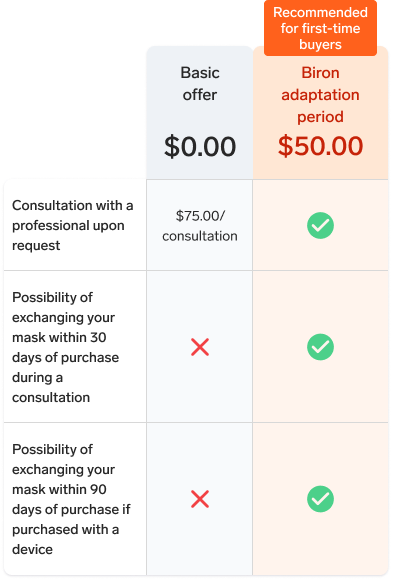Click the $75.00/consultation cell
This screenshot has width=412, height=580.
[x=200, y=226]
